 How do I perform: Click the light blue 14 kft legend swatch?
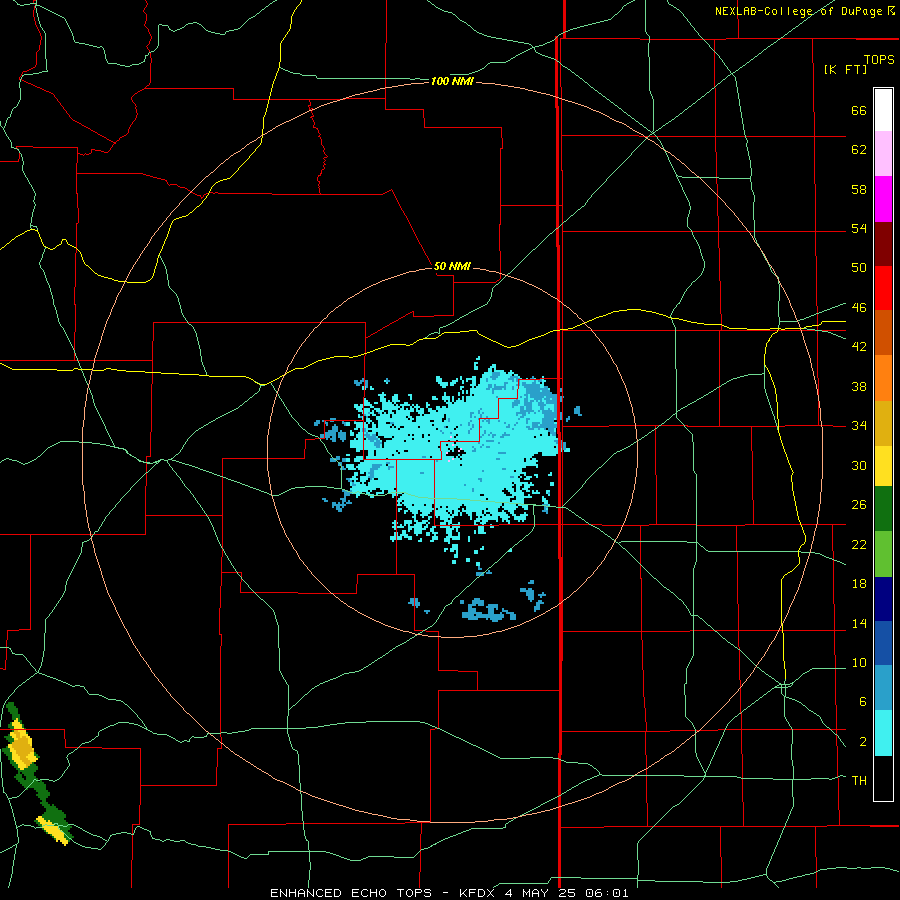coord(883,688)
